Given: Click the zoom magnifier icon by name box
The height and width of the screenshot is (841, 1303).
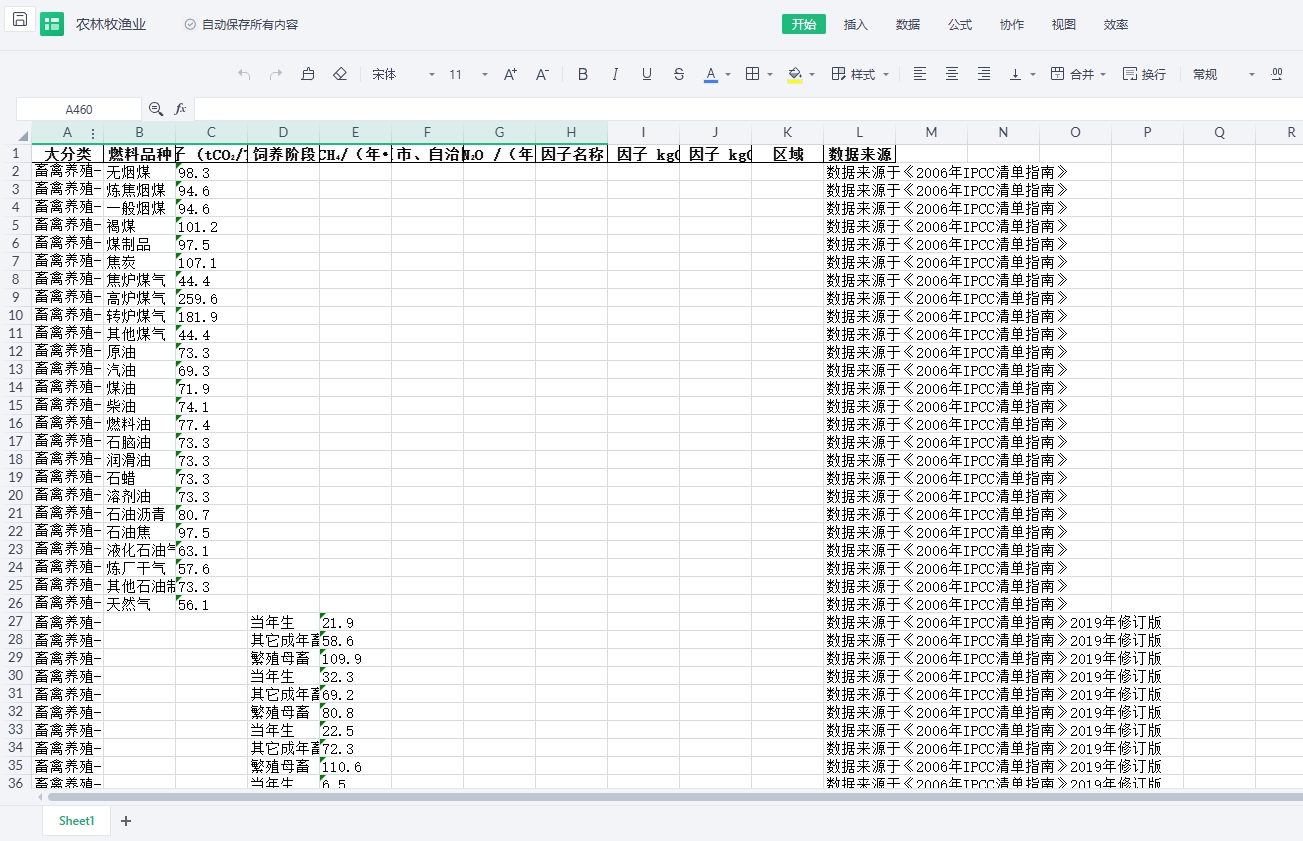Looking at the screenshot, I should [x=156, y=108].
